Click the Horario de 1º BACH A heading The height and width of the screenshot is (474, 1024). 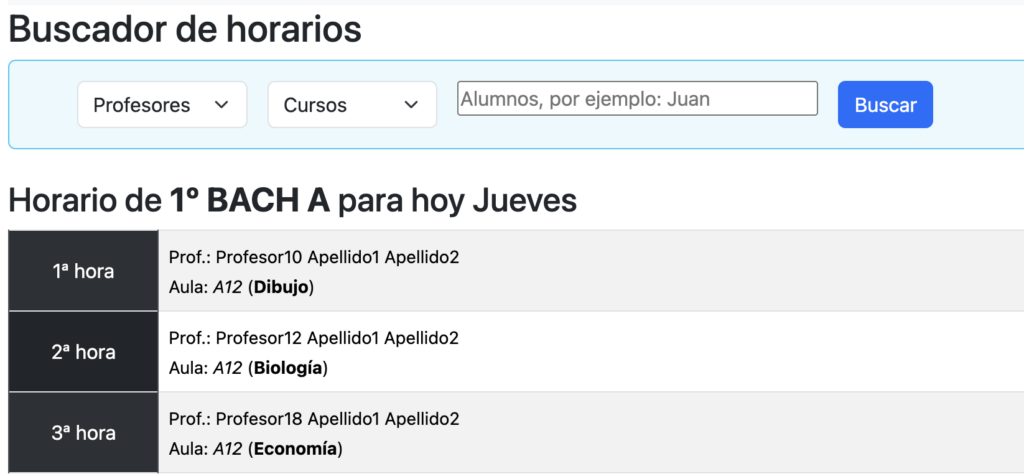293,200
